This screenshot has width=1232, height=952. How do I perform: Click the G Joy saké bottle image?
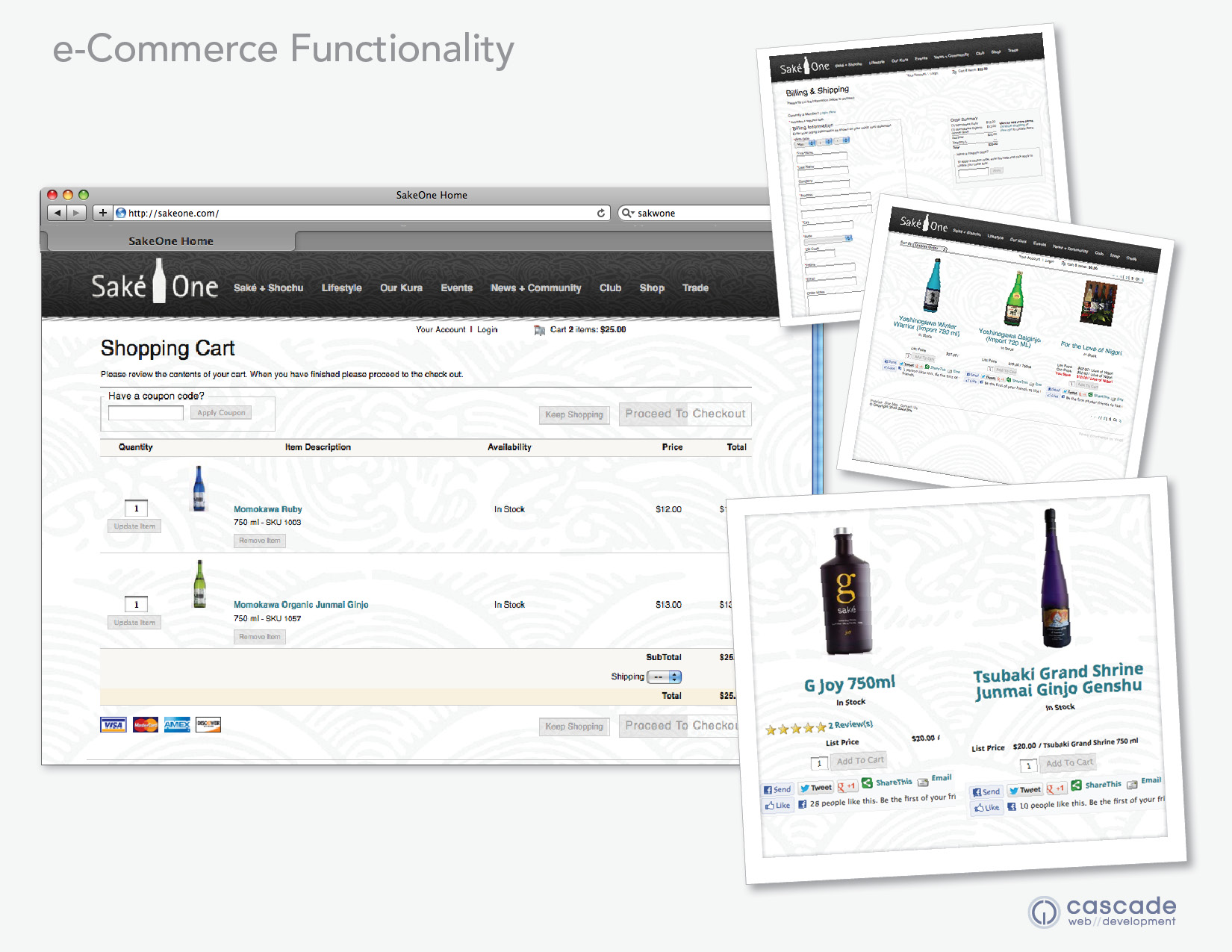click(x=845, y=591)
